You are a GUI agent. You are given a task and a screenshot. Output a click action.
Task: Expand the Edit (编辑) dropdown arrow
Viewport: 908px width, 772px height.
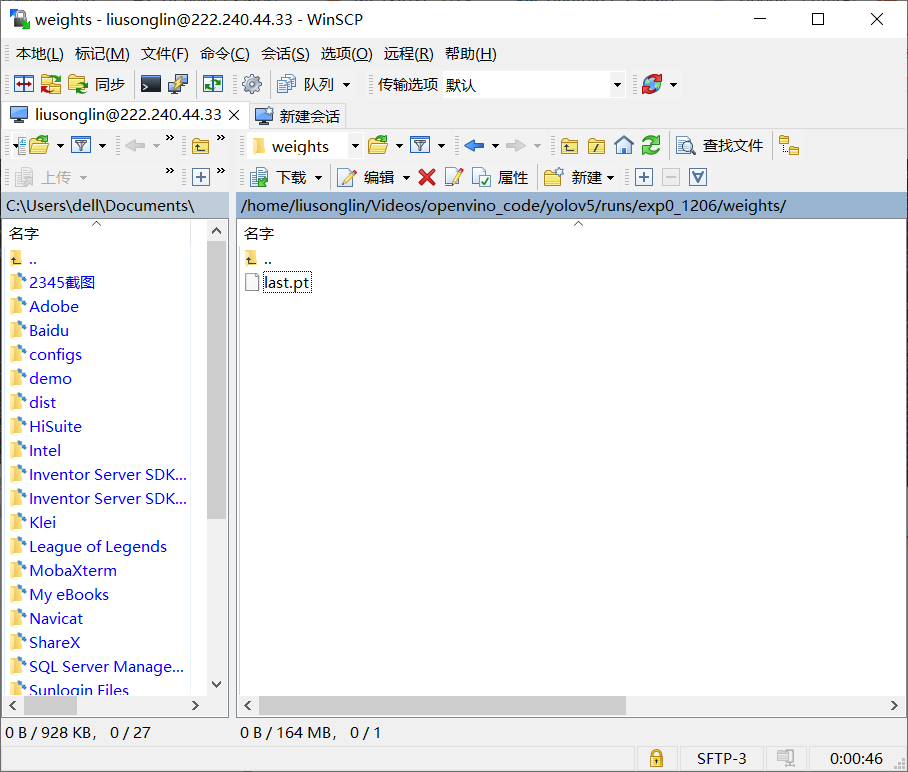[407, 177]
